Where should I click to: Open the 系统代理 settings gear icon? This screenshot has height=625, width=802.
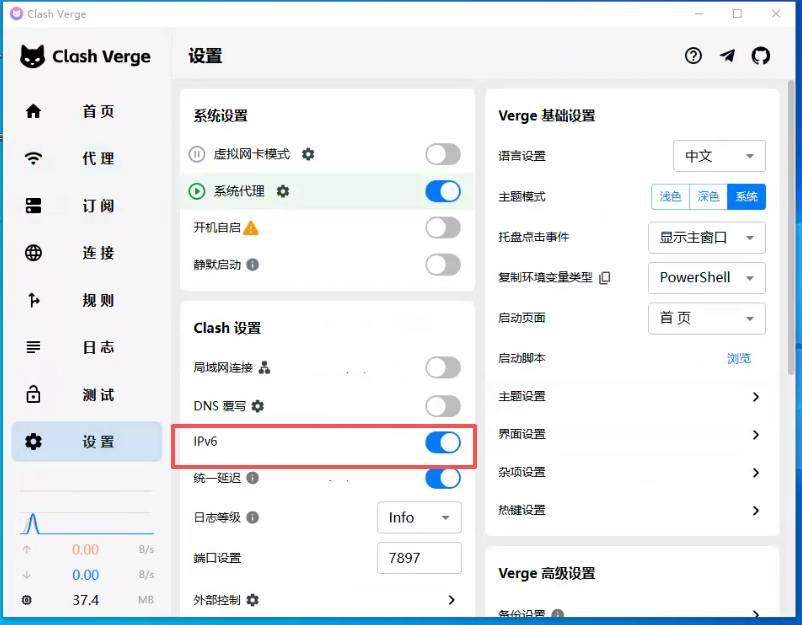point(283,191)
